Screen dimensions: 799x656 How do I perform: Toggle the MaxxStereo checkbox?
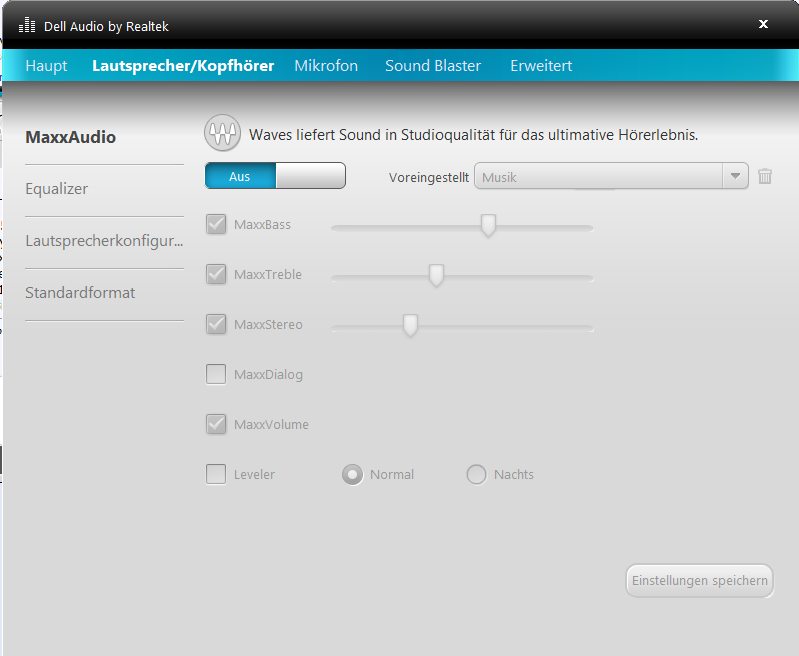click(x=216, y=324)
